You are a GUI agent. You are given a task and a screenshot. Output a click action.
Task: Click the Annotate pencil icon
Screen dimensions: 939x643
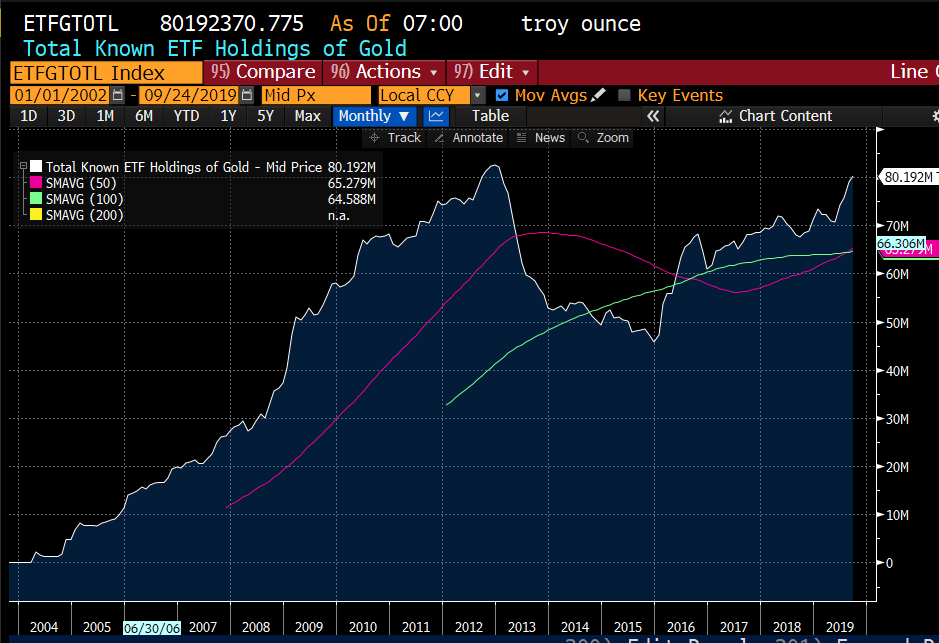(x=439, y=138)
